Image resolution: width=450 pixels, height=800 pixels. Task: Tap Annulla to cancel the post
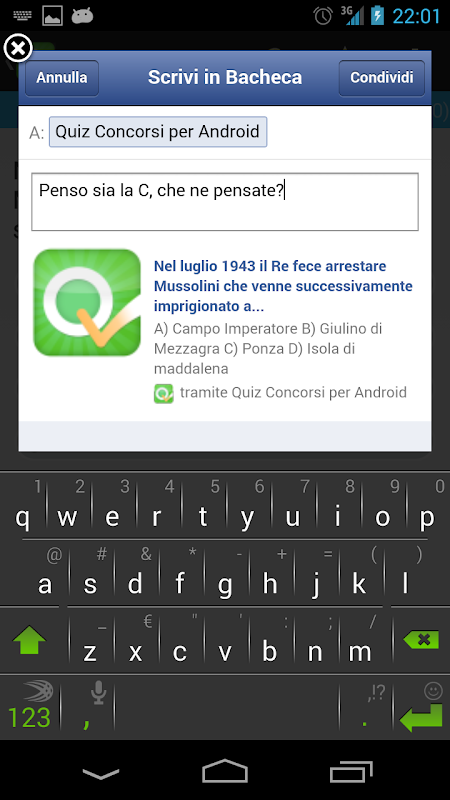[x=62, y=78]
